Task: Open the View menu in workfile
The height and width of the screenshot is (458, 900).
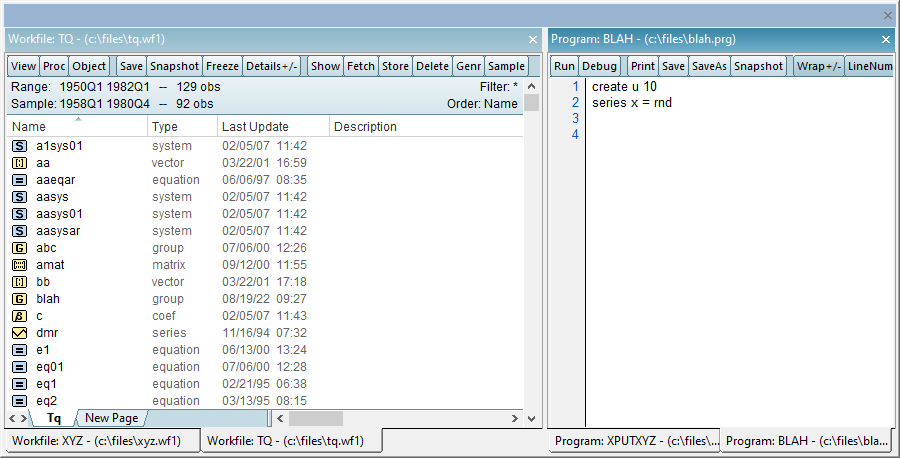Action: pos(24,66)
